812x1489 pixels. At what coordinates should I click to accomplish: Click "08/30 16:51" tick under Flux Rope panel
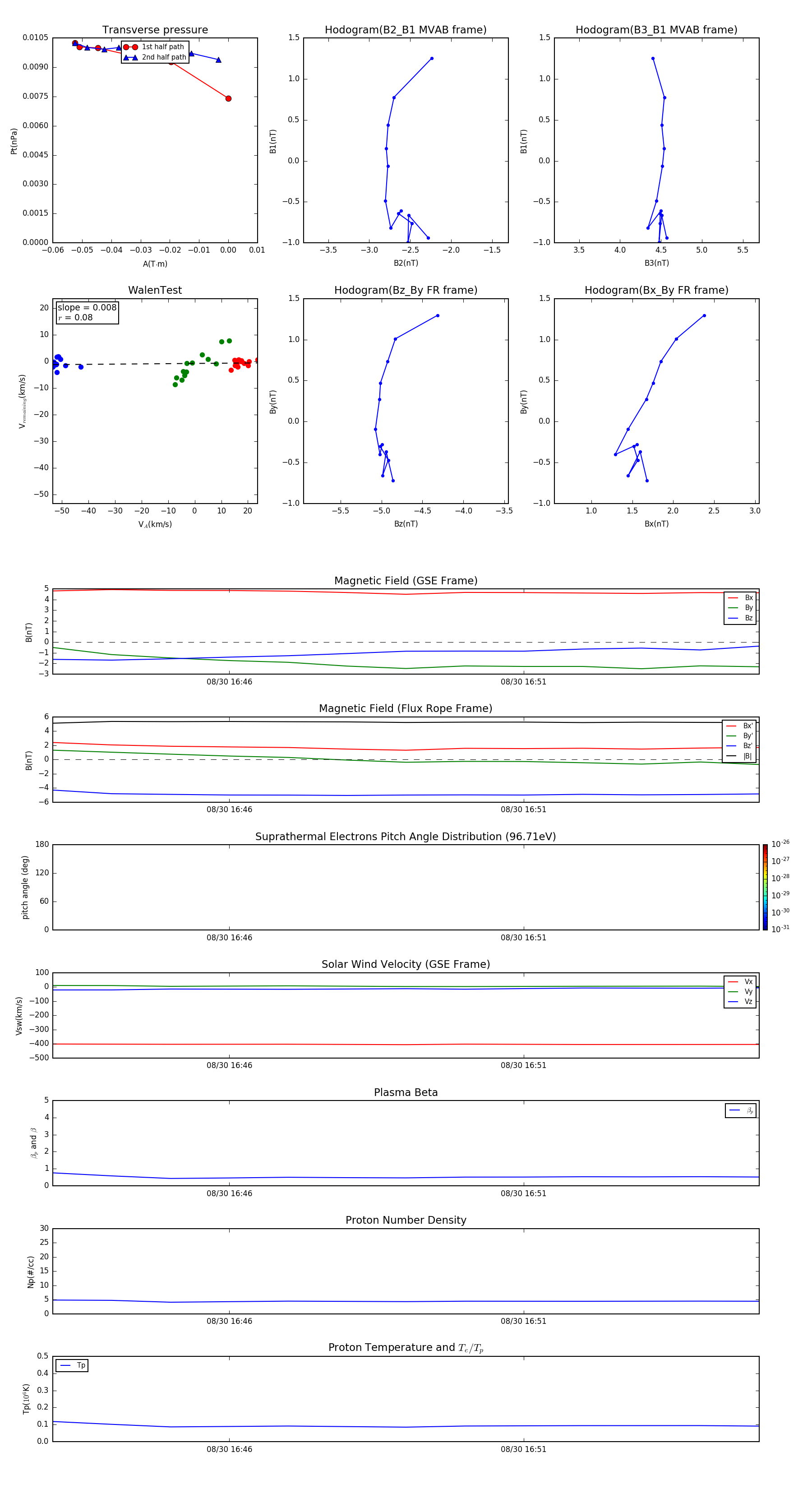point(524,810)
